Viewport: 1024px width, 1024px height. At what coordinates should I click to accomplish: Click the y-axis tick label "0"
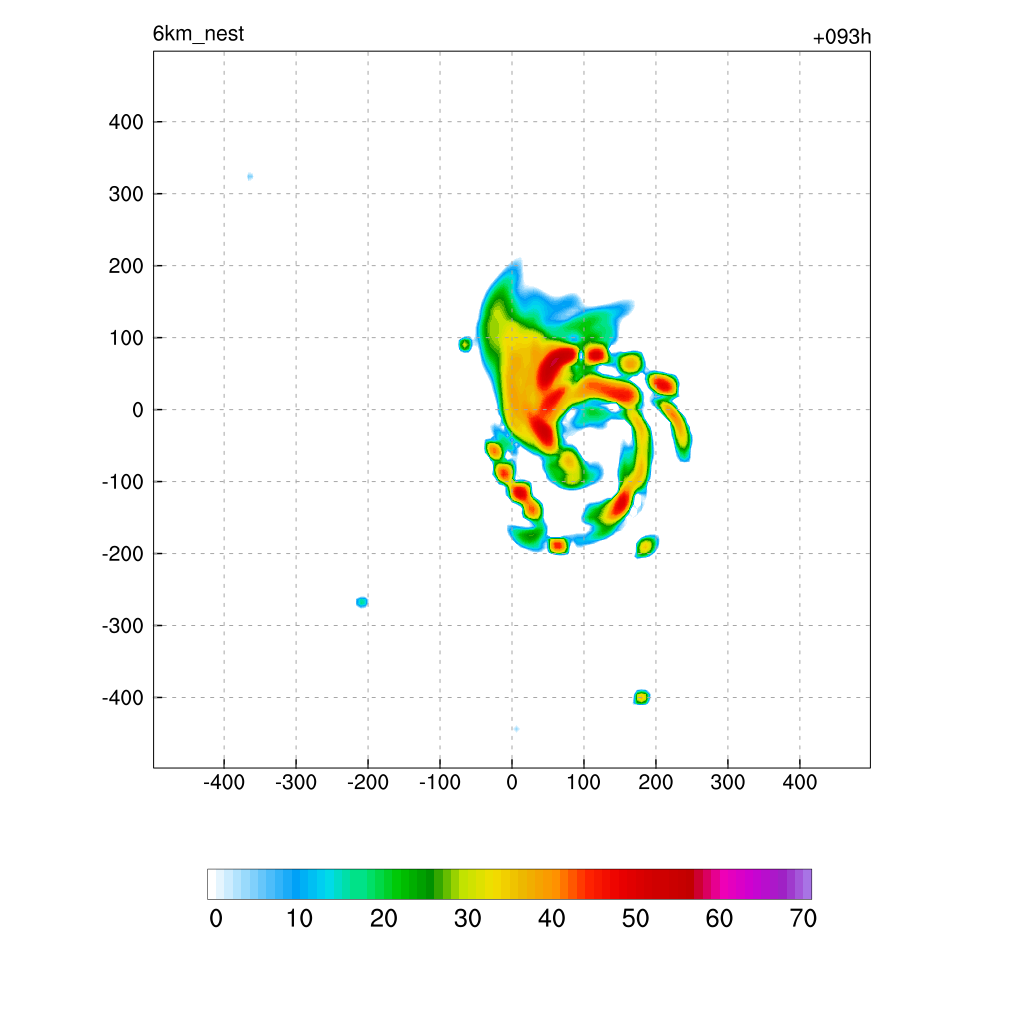coord(138,410)
